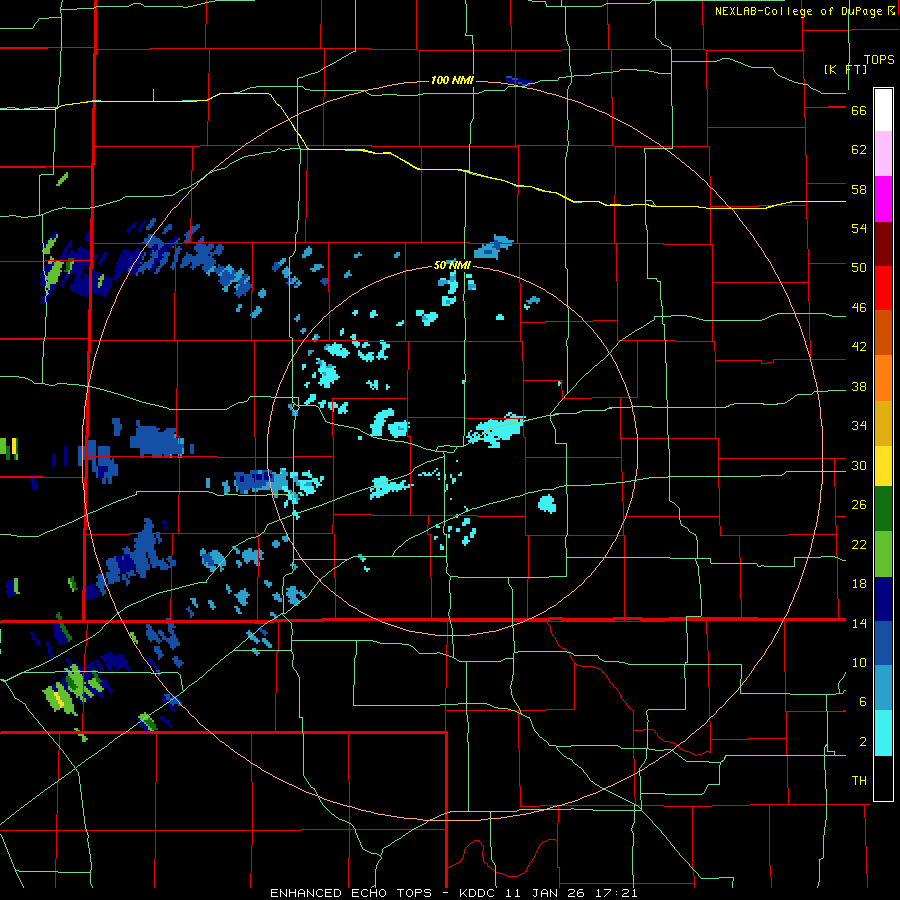Image resolution: width=900 pixels, height=900 pixels.
Task: Click the legend value 14
Action: click(859, 623)
